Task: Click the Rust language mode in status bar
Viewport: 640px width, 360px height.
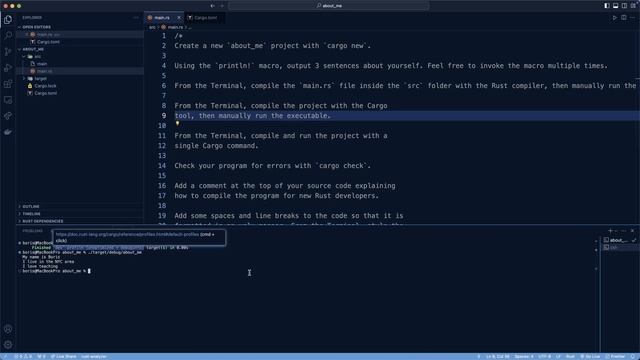Action: click(570, 356)
